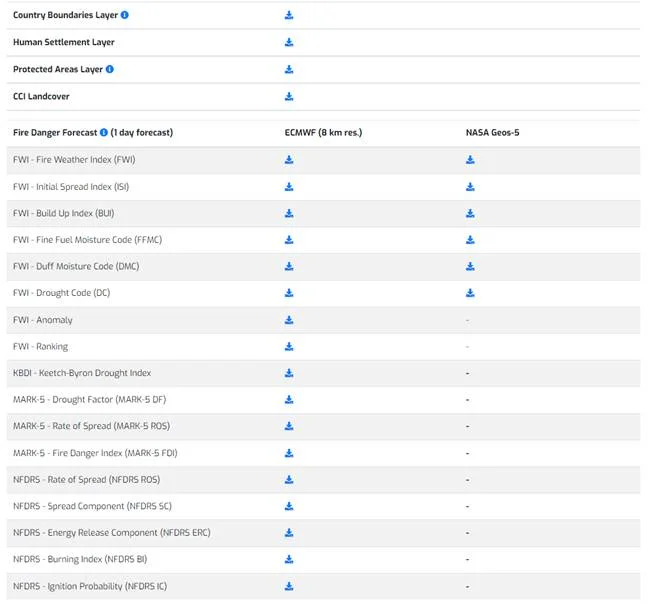Download ECMWF Initial Spread Index (ISI)
This screenshot has width=652, height=611.
point(289,186)
